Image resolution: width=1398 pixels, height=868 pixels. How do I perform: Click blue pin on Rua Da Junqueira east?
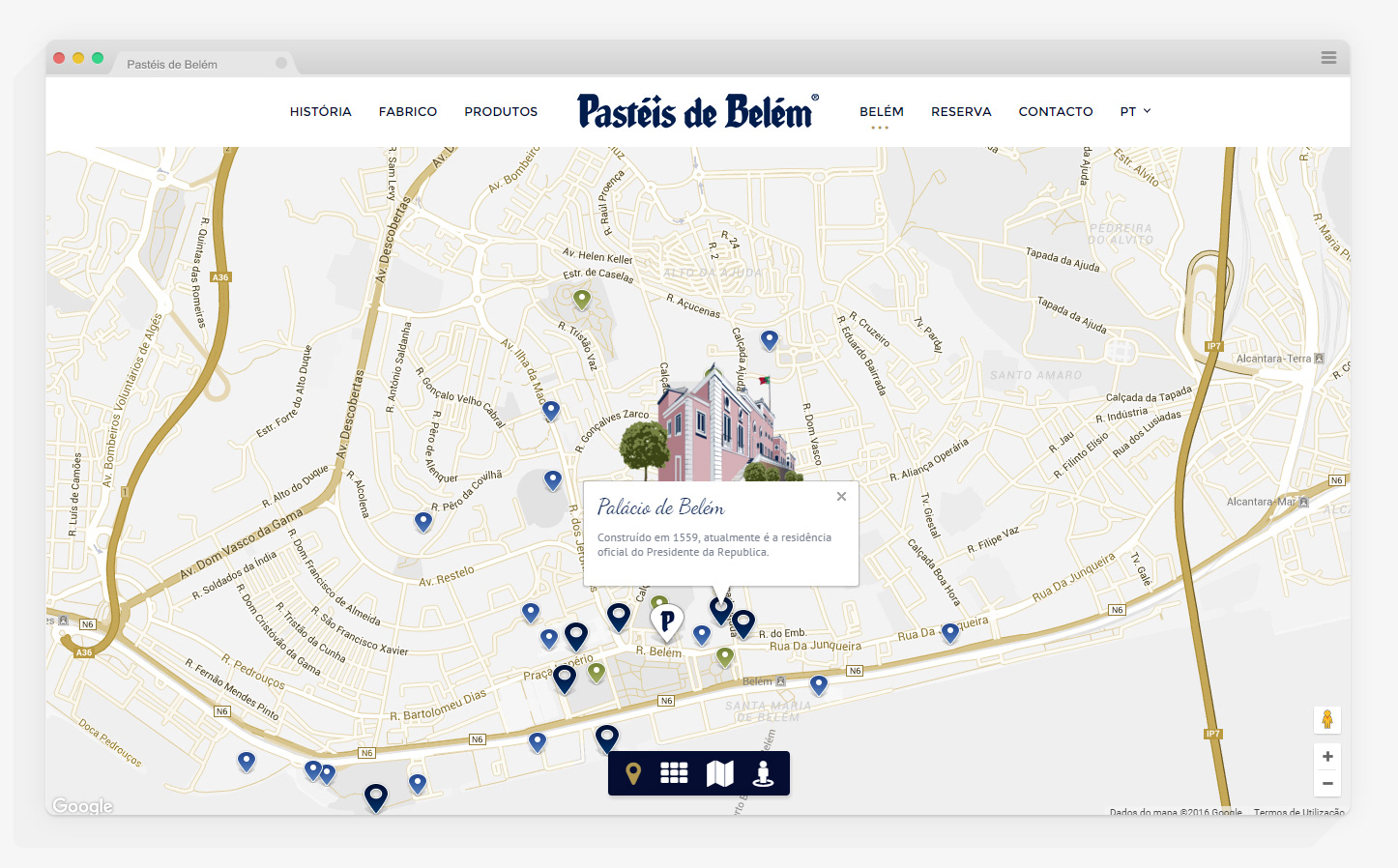(x=950, y=632)
